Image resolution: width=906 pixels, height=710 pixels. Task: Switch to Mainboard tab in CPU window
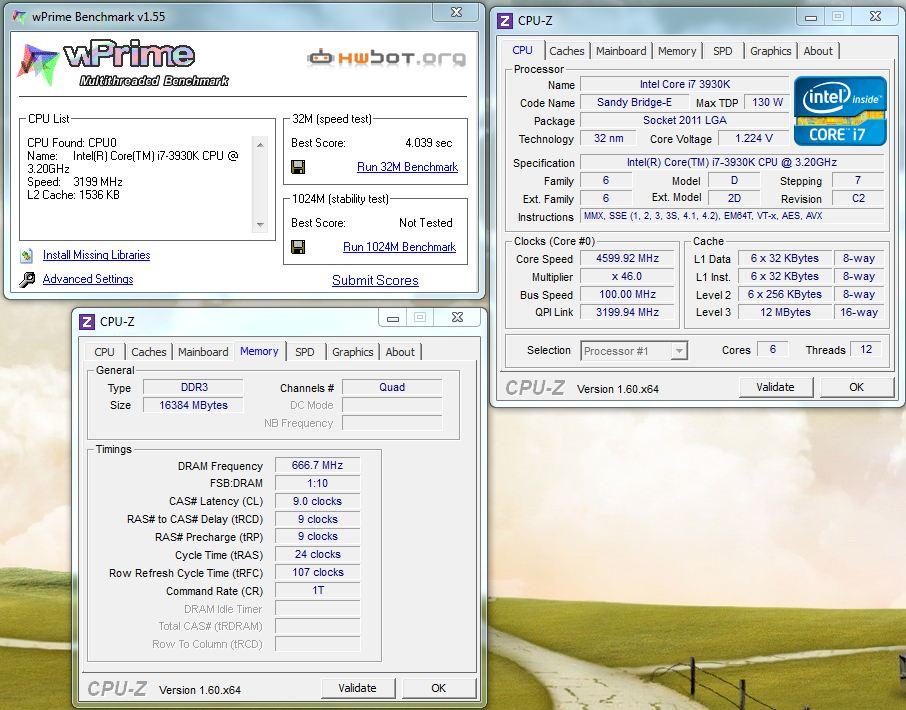click(x=621, y=51)
